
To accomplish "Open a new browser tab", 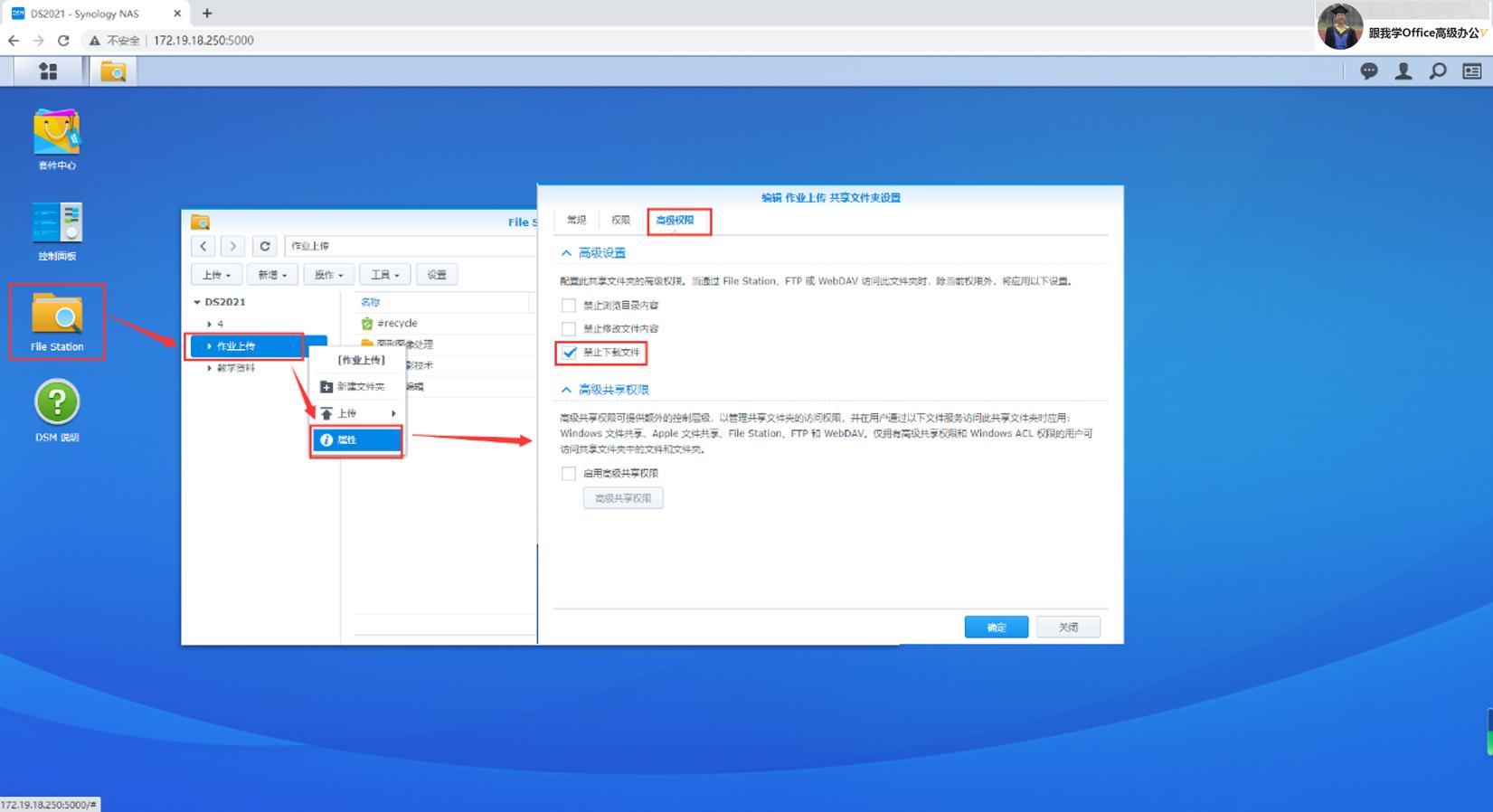I will tap(207, 14).
